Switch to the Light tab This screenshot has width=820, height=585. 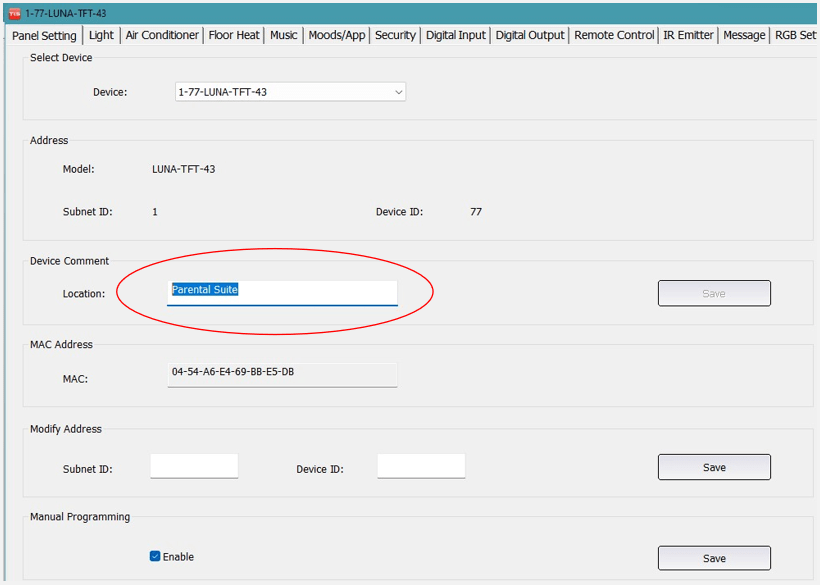coord(101,35)
